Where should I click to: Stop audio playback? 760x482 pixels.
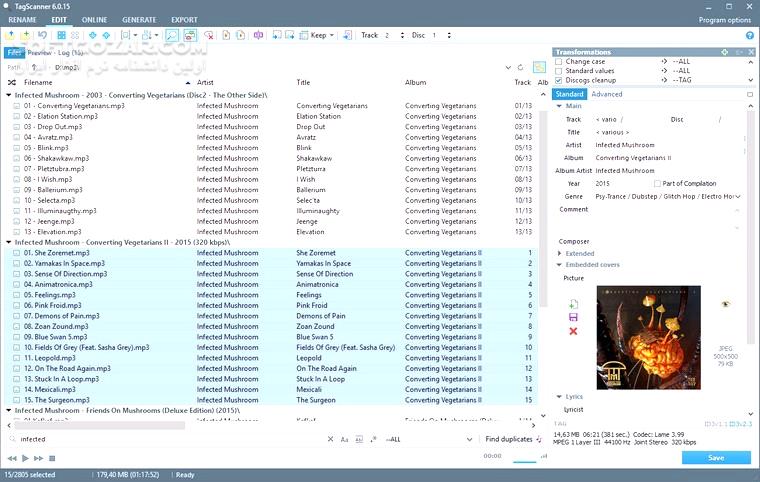52,458
